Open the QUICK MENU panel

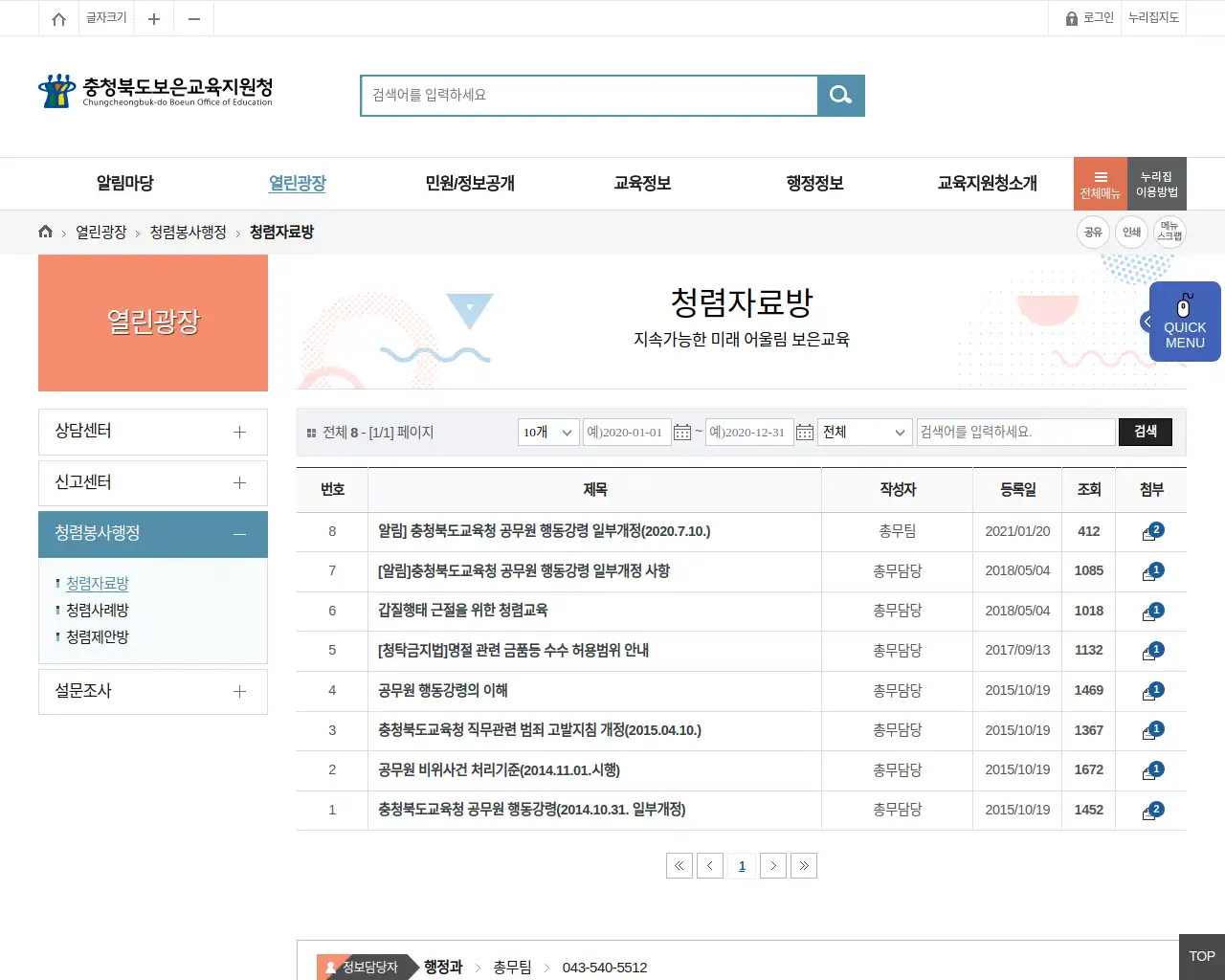coord(1184,322)
